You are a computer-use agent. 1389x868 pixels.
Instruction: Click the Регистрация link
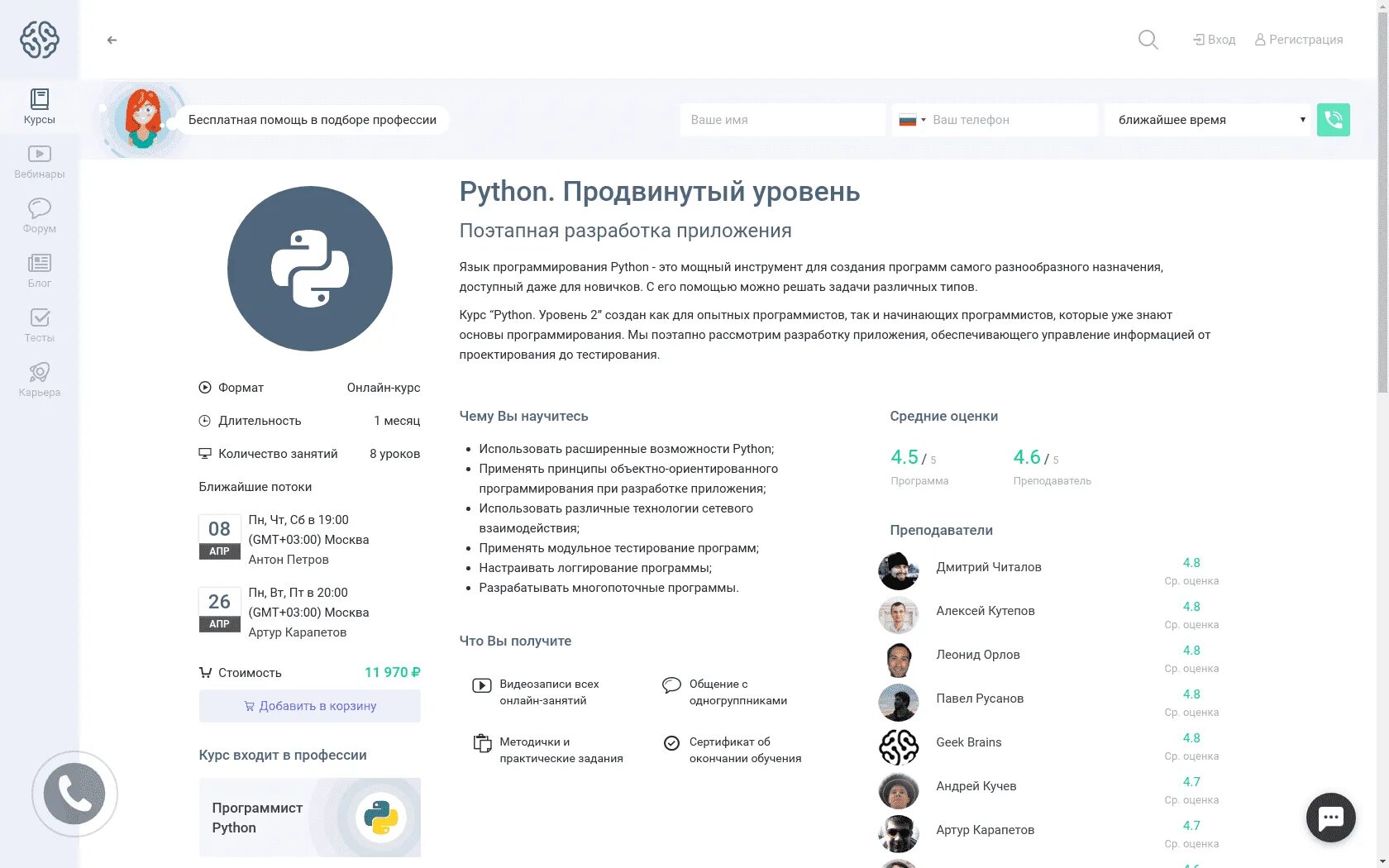click(1299, 40)
